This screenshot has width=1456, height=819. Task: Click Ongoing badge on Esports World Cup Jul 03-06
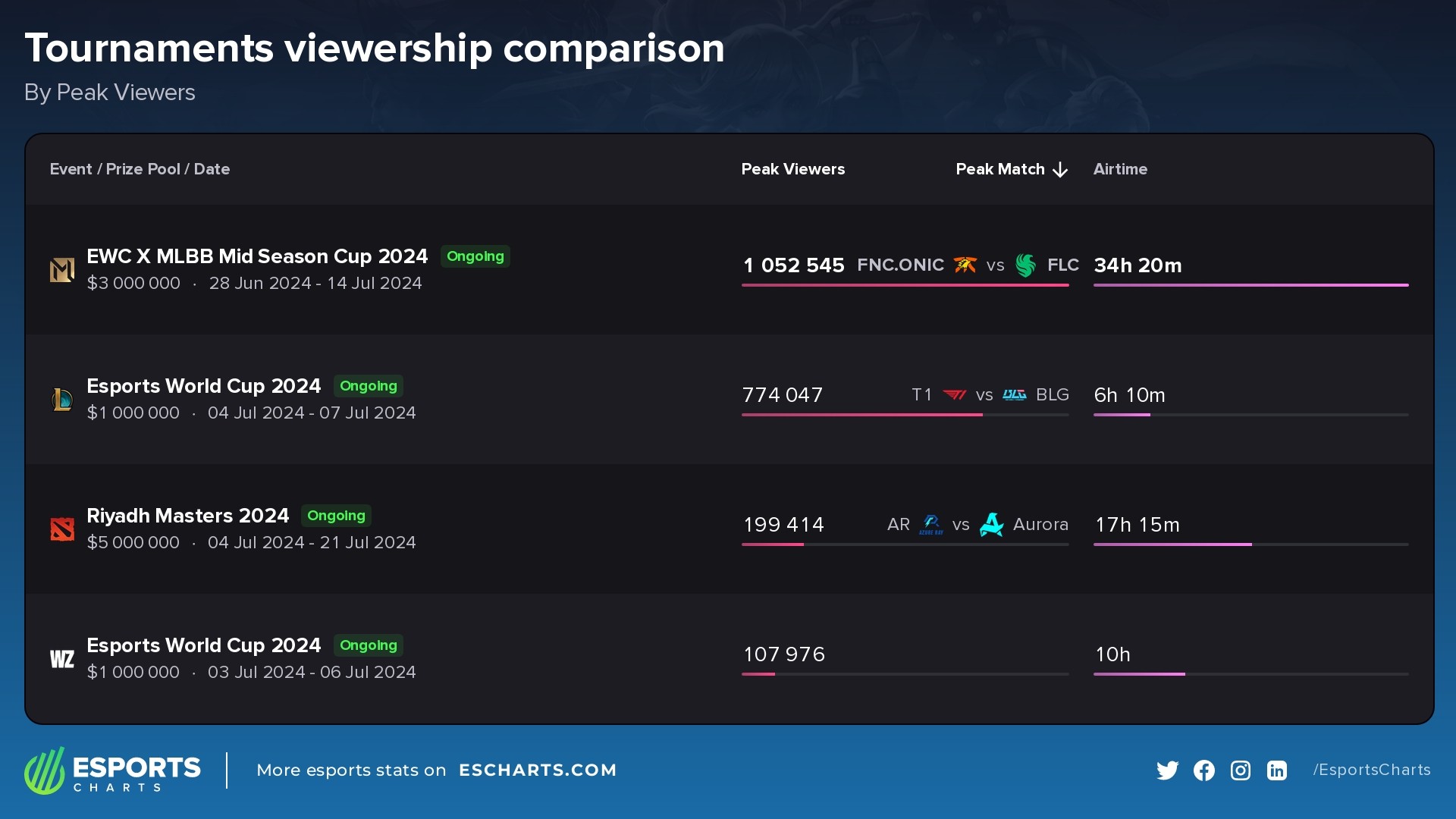(369, 645)
